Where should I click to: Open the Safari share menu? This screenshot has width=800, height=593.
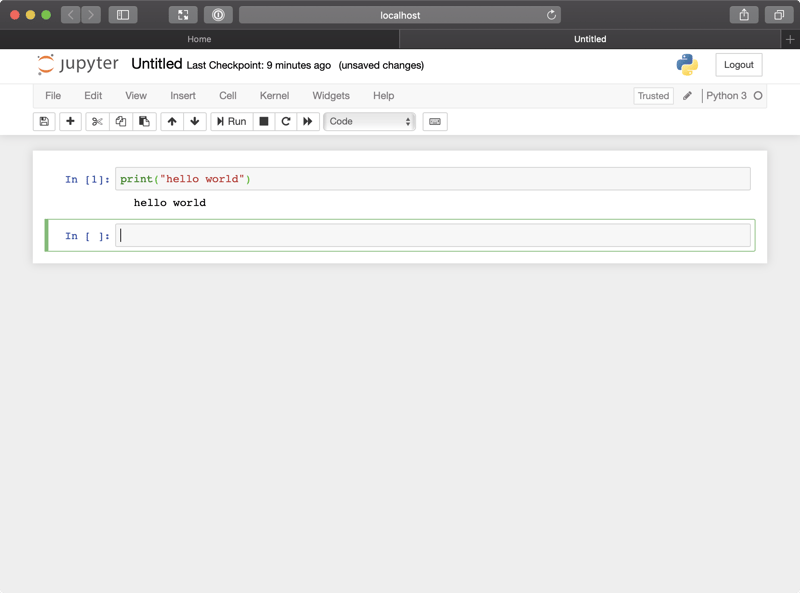(744, 15)
